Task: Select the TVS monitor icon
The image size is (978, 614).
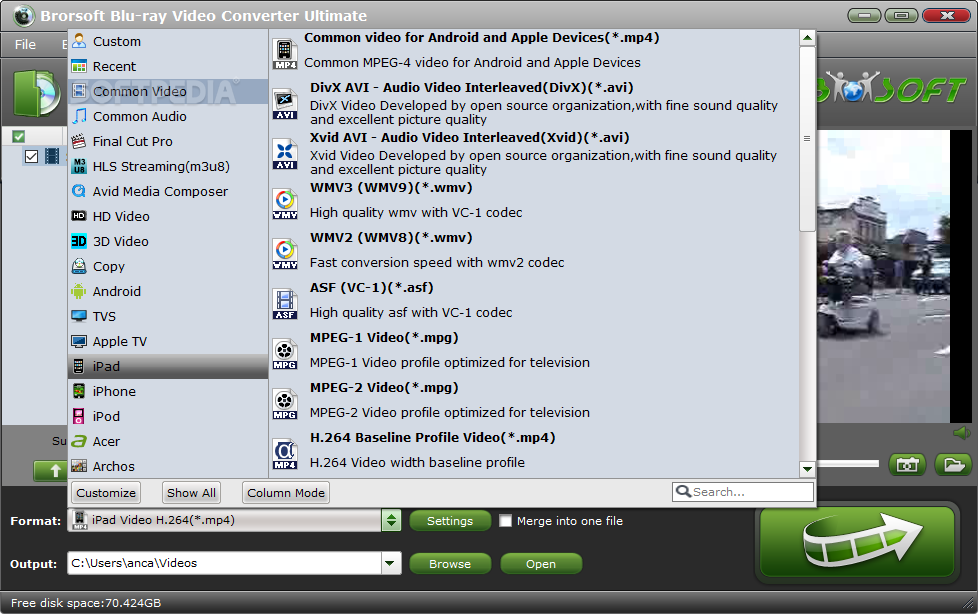Action: (79, 316)
